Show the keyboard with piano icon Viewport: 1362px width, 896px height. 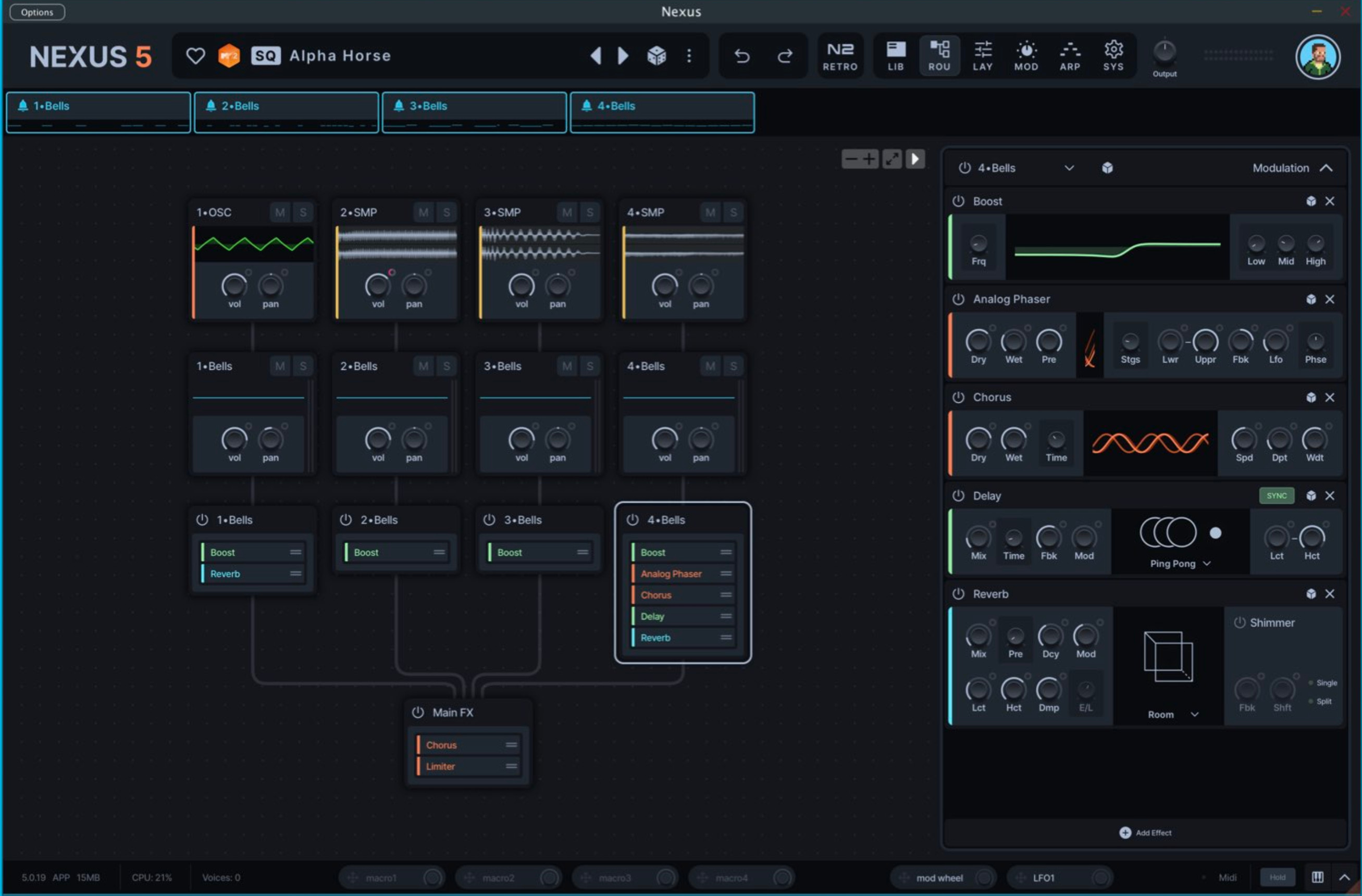tap(1317, 877)
